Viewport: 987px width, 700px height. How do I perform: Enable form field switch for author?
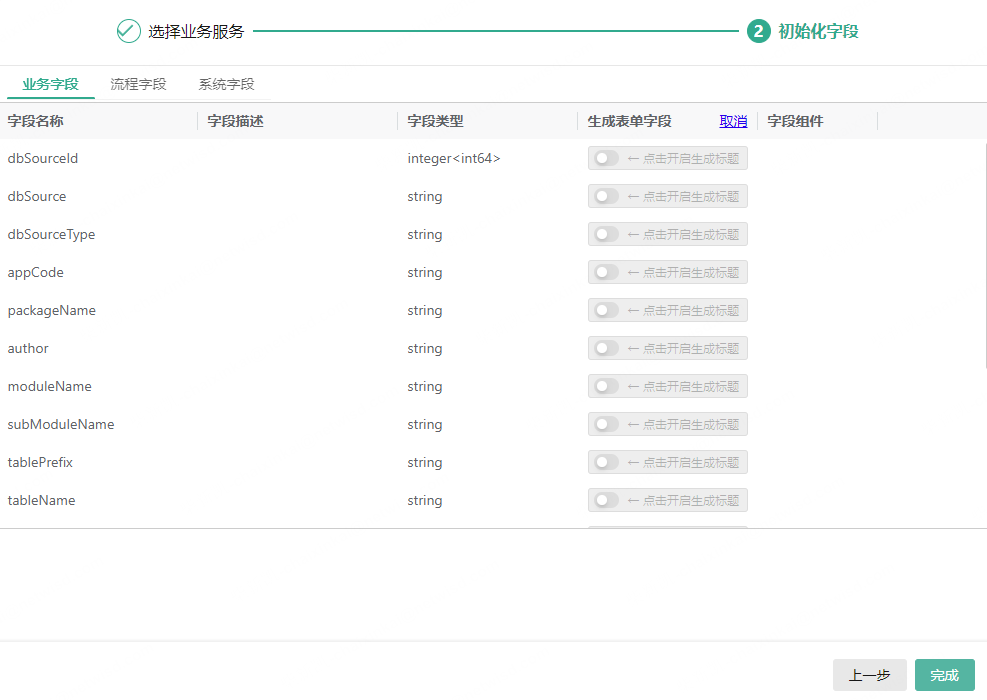tap(607, 348)
